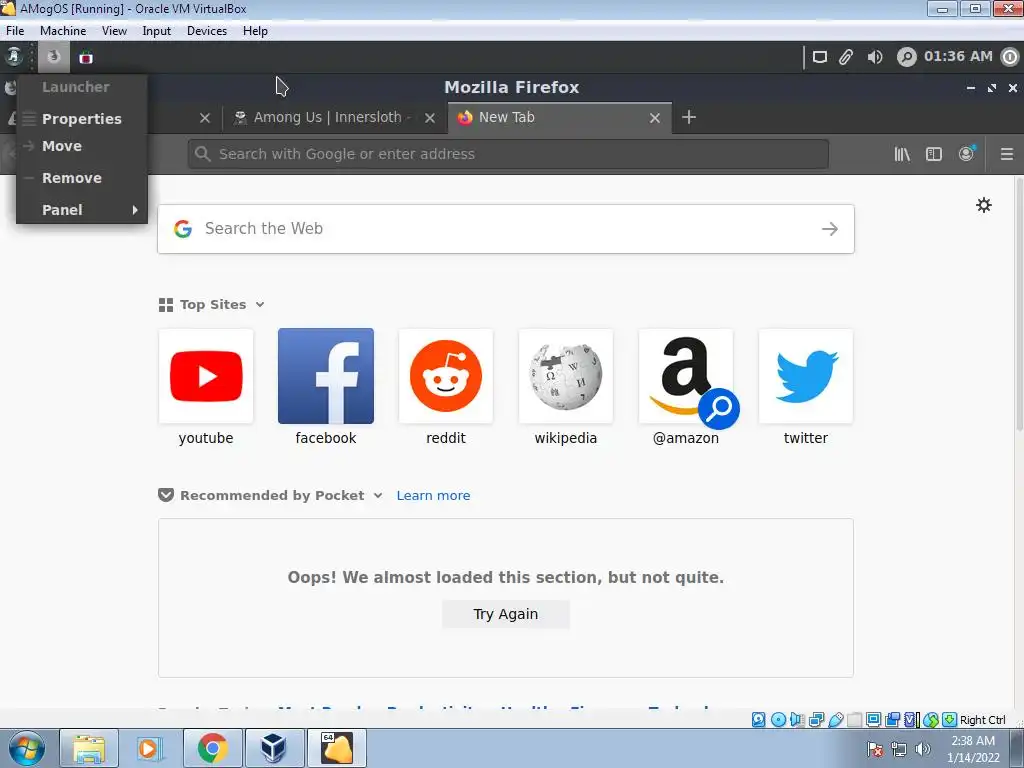The height and width of the screenshot is (768, 1024).
Task: Click VirtualBox recording status icon
Action: point(892,720)
